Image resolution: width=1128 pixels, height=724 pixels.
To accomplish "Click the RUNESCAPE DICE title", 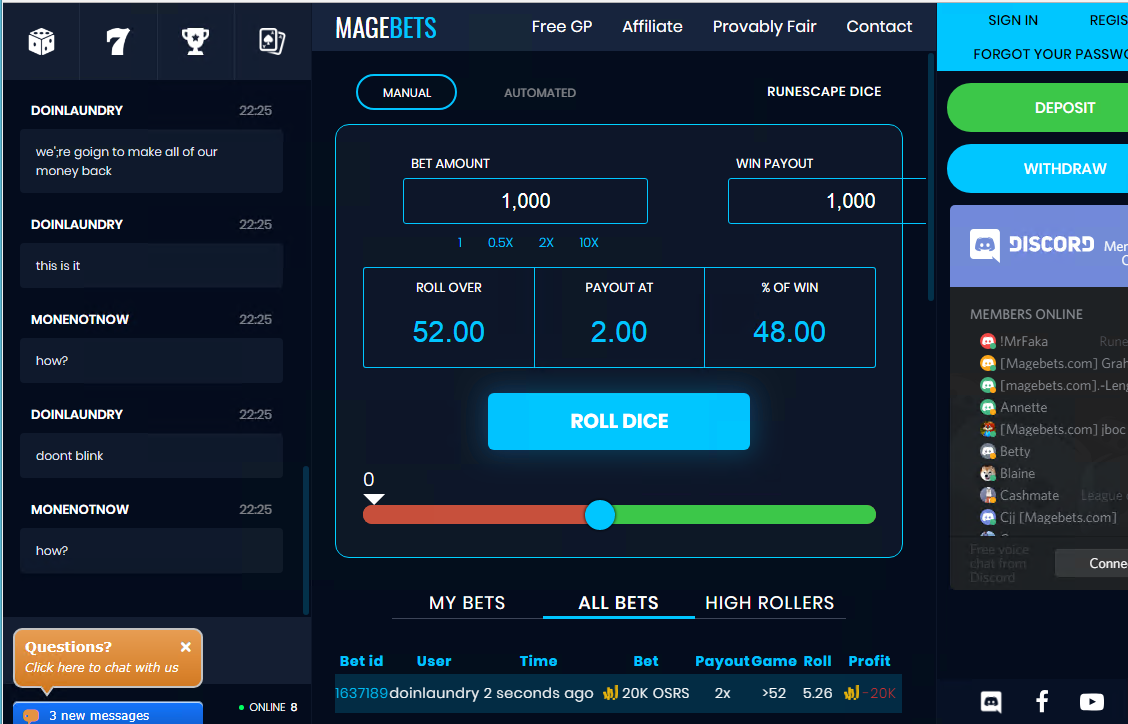I will (824, 91).
